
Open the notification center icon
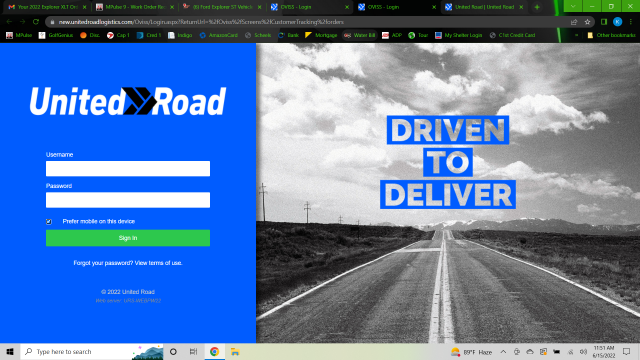click(627, 352)
